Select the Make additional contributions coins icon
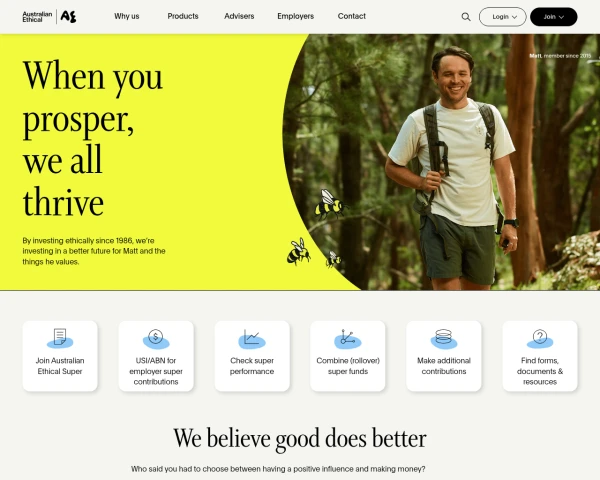This screenshot has width=600, height=480. 444,338
